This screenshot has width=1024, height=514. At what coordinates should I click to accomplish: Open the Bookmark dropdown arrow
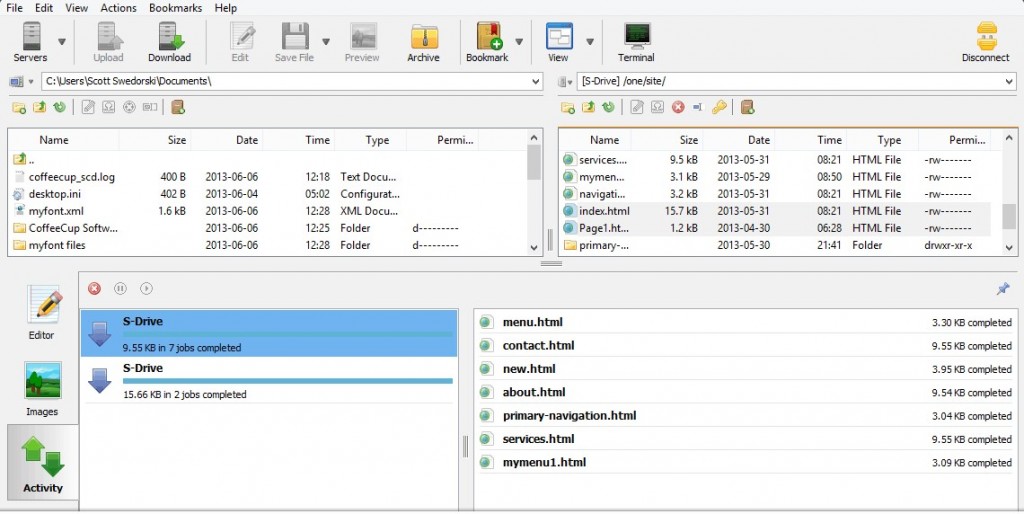point(519,42)
